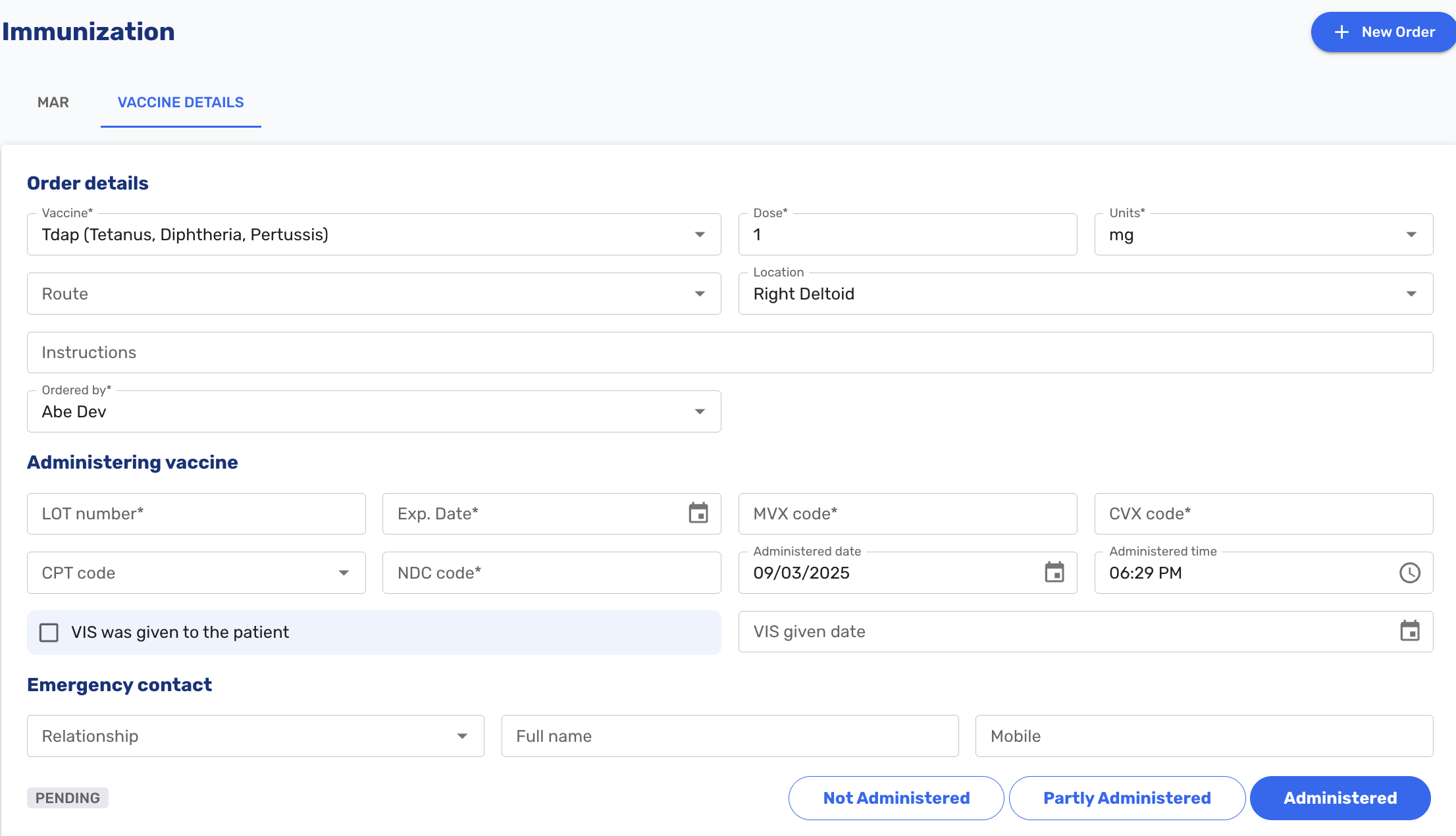Viewport: 1456px width, 836px height.
Task: Focus the LOT number field
Action: point(196,514)
